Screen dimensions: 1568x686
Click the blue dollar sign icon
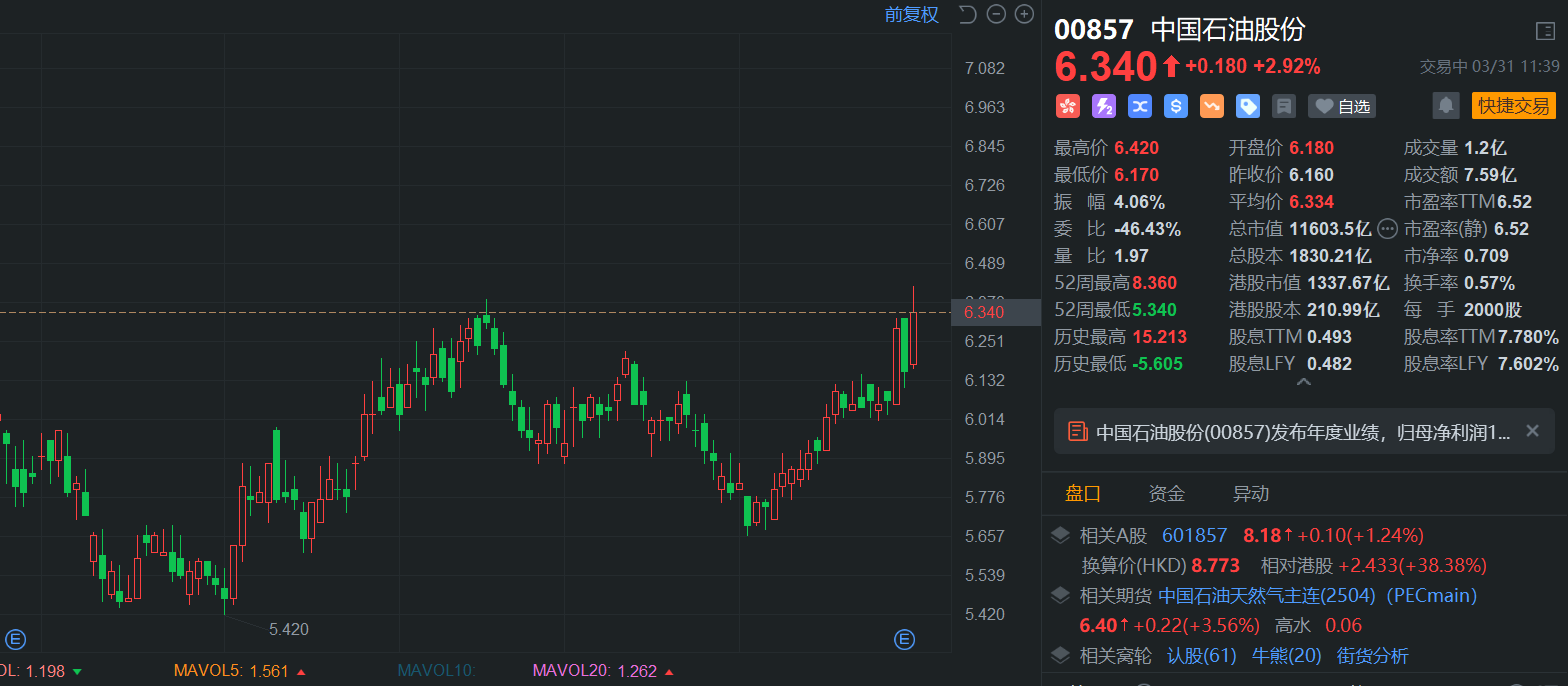point(1175,106)
